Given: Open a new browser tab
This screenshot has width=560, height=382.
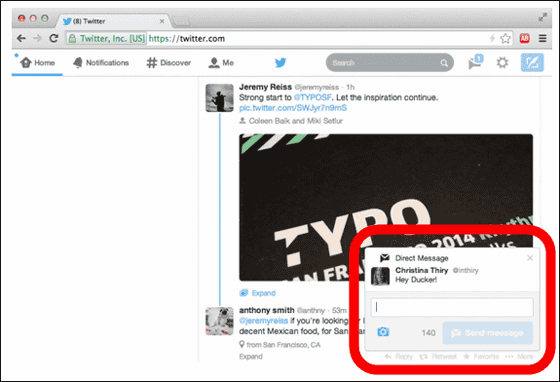Looking at the screenshot, I should [x=181, y=21].
